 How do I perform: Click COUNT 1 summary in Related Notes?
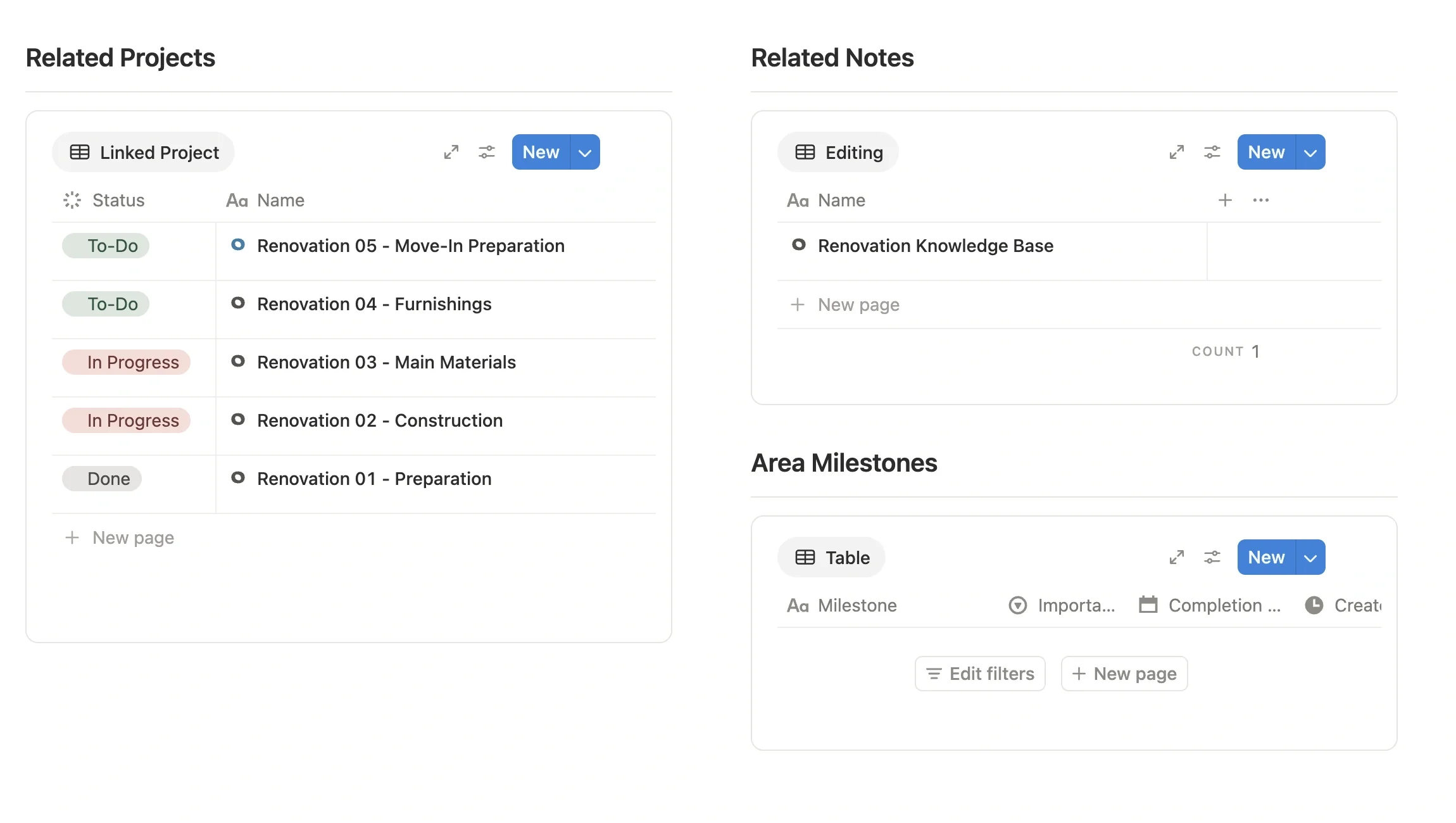pyautogui.click(x=1226, y=351)
